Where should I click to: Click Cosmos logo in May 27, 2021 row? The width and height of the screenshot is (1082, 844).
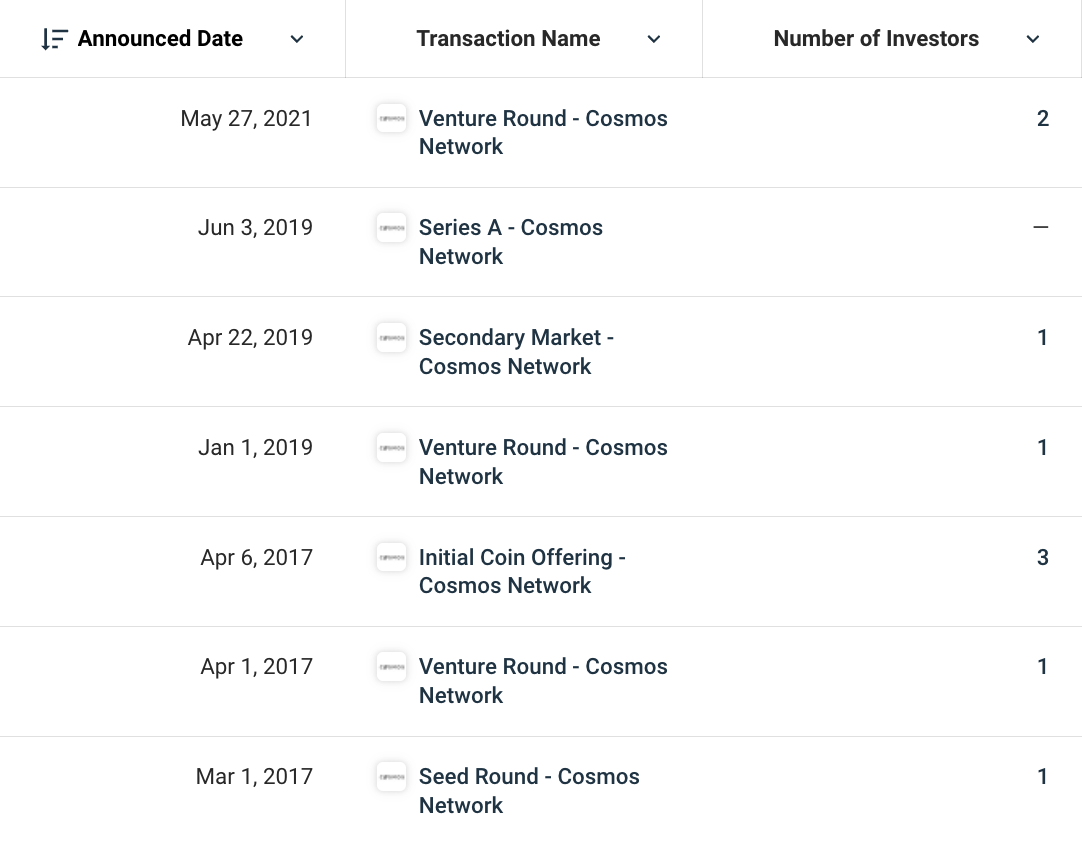click(x=391, y=118)
